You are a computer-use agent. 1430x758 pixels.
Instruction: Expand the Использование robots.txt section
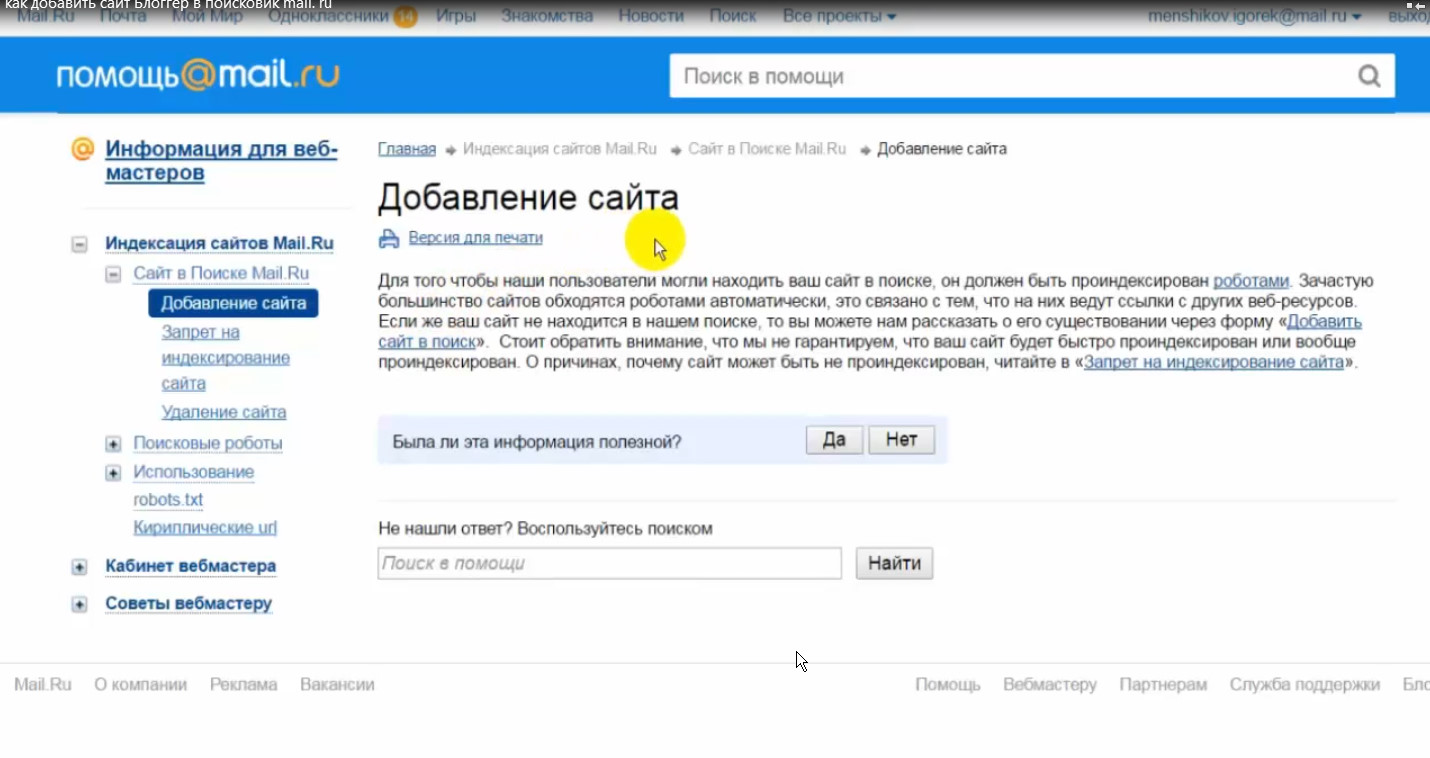113,473
